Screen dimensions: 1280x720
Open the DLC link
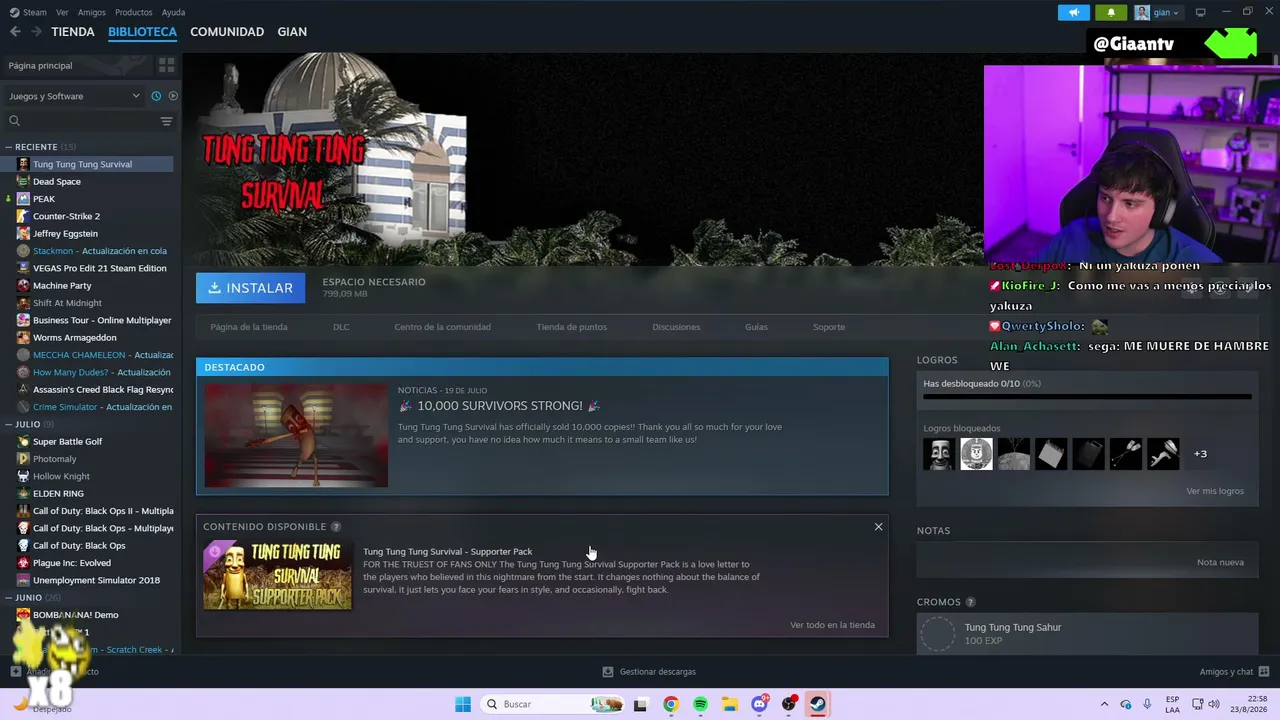coord(341,327)
